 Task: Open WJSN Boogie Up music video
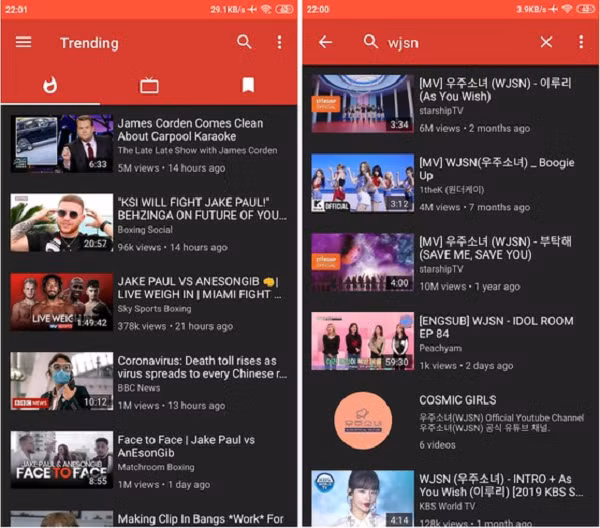[449, 183]
